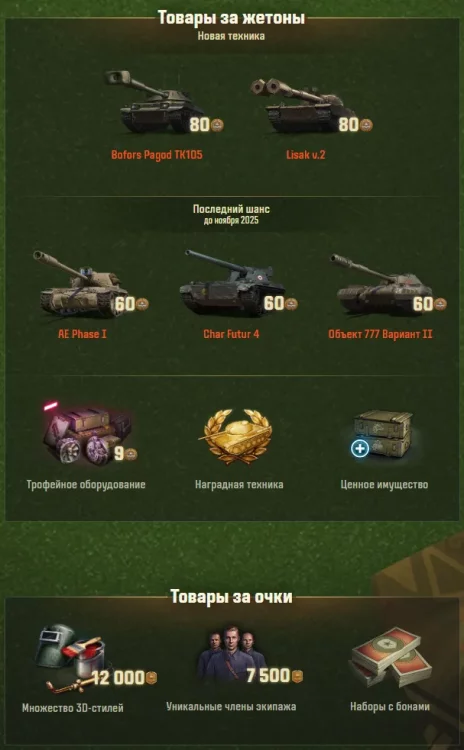Screen dimensions: 464x750
Task: Open the Объект 777 Вариант II link
Action: [x=380, y=334]
